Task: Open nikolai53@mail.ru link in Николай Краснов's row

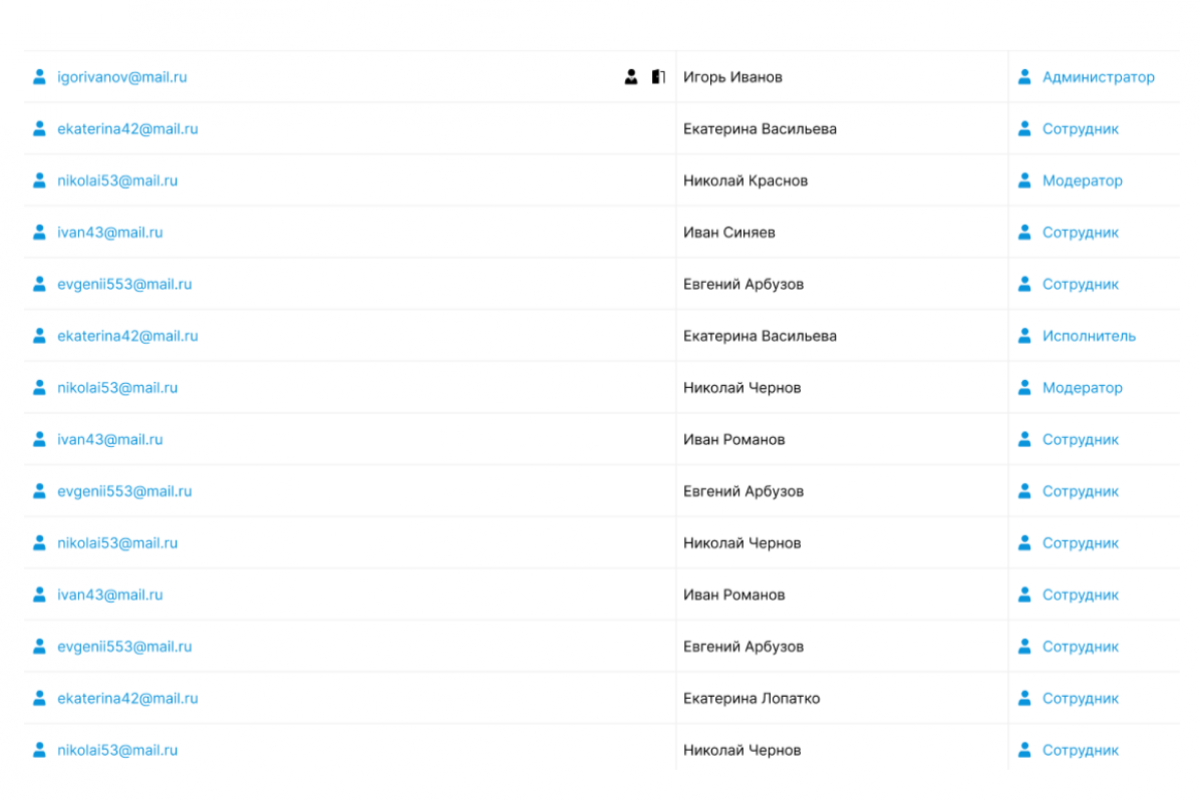Action: click(x=117, y=181)
